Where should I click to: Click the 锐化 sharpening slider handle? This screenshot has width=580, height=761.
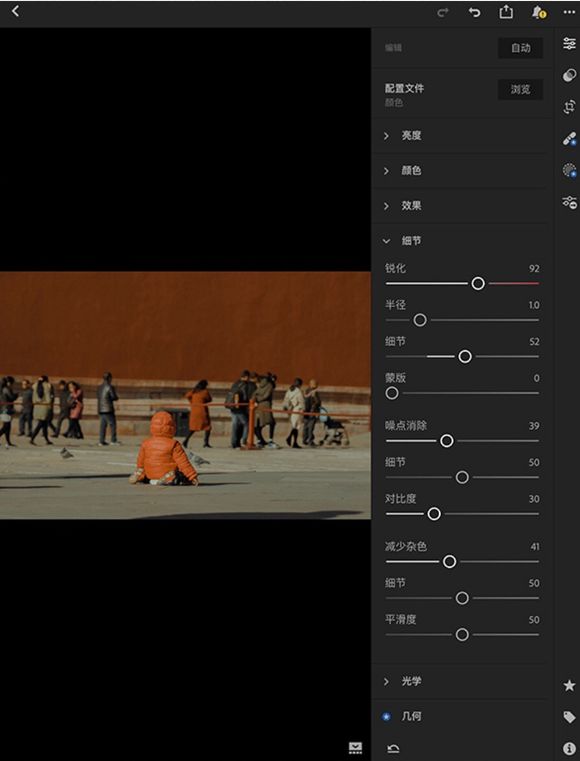(478, 283)
